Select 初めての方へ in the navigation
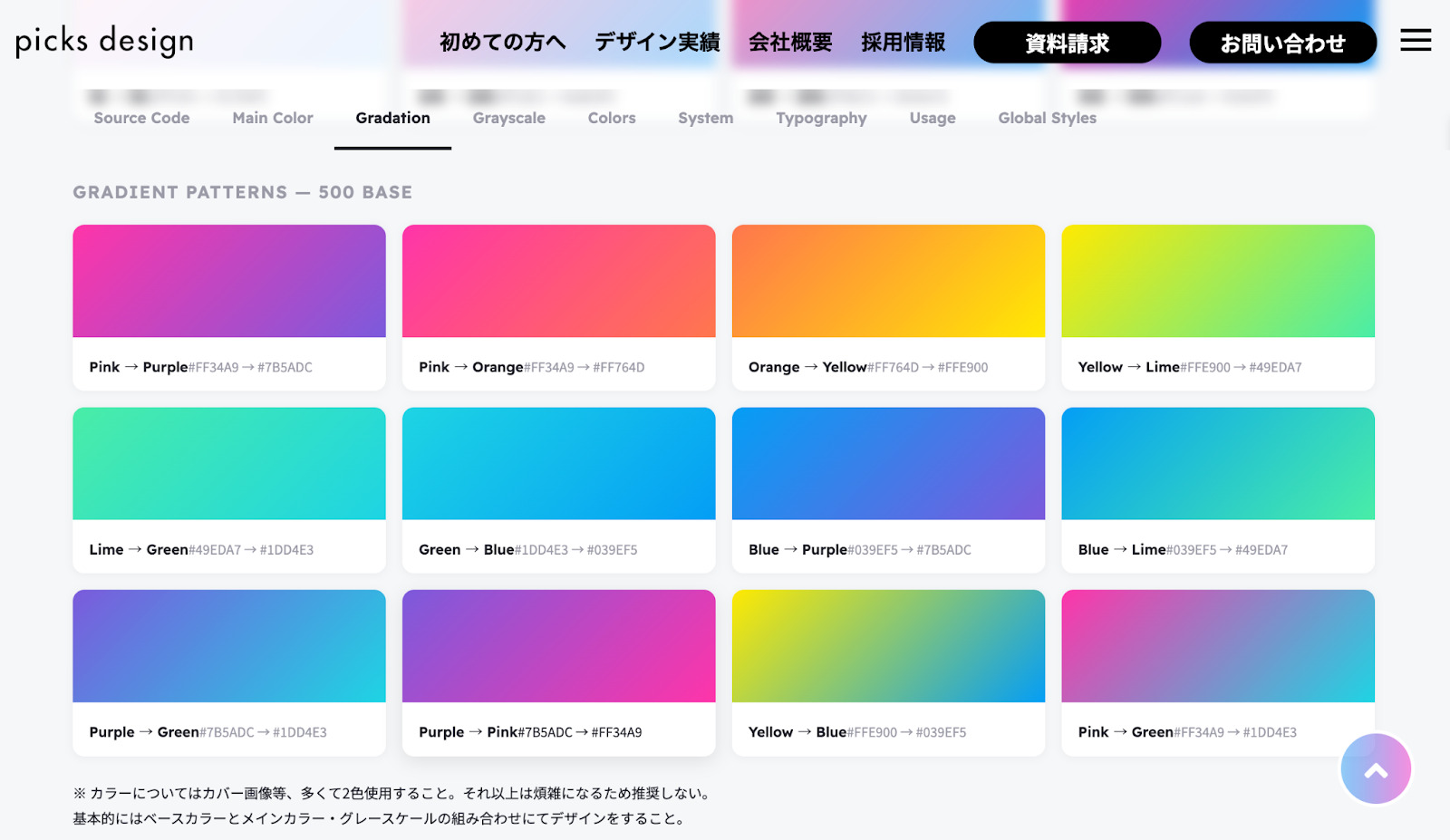1450x840 pixels. 500,42
